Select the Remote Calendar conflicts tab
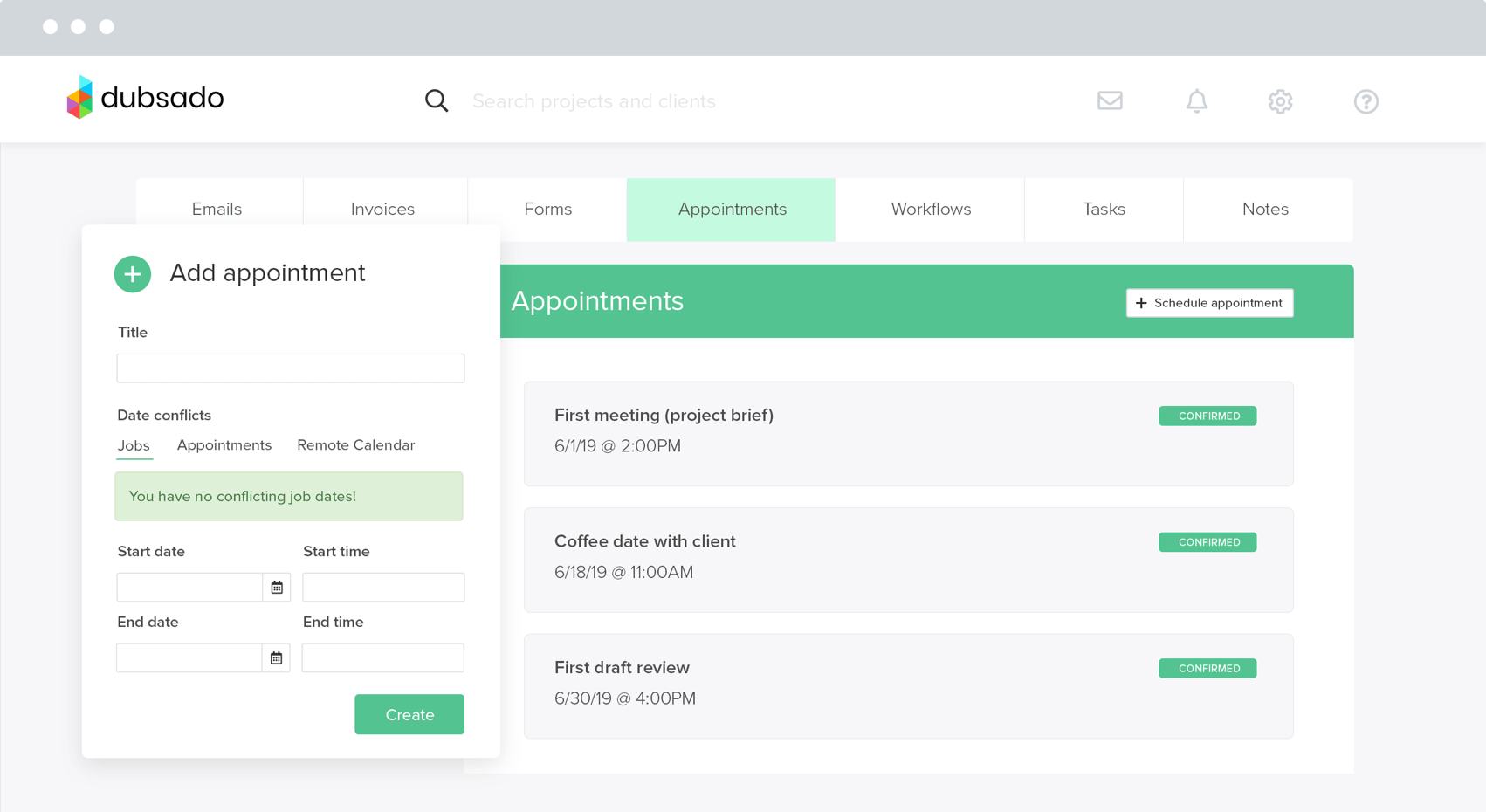This screenshot has width=1486, height=812. (x=355, y=445)
